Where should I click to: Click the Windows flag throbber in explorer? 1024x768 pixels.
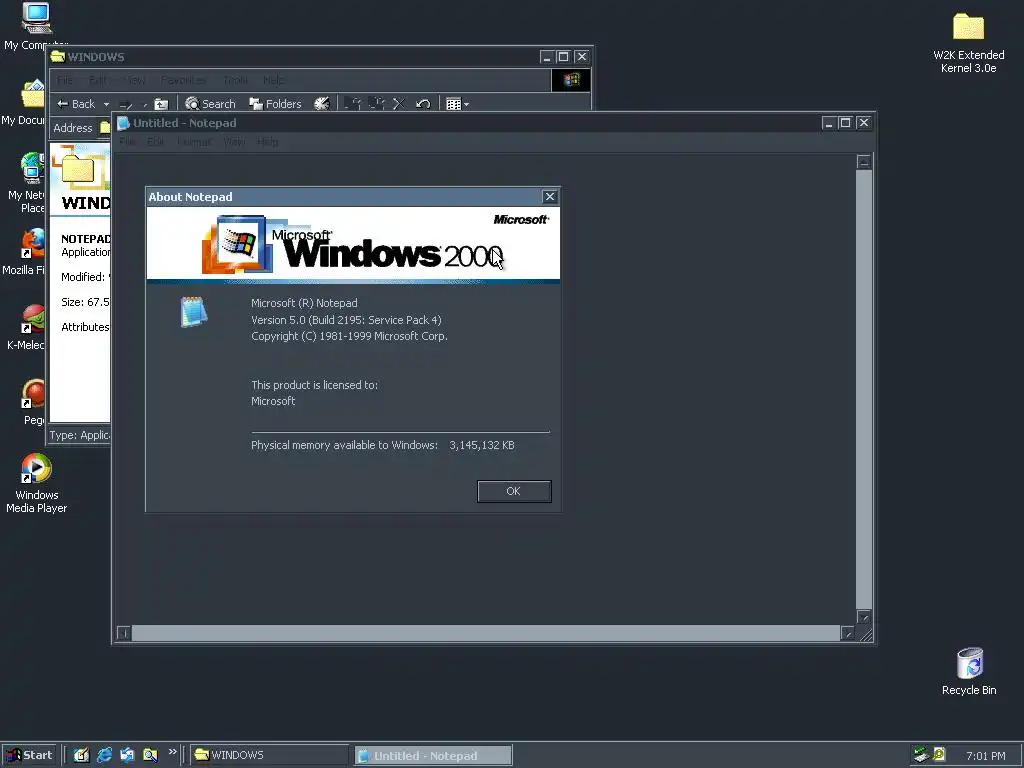(x=571, y=80)
